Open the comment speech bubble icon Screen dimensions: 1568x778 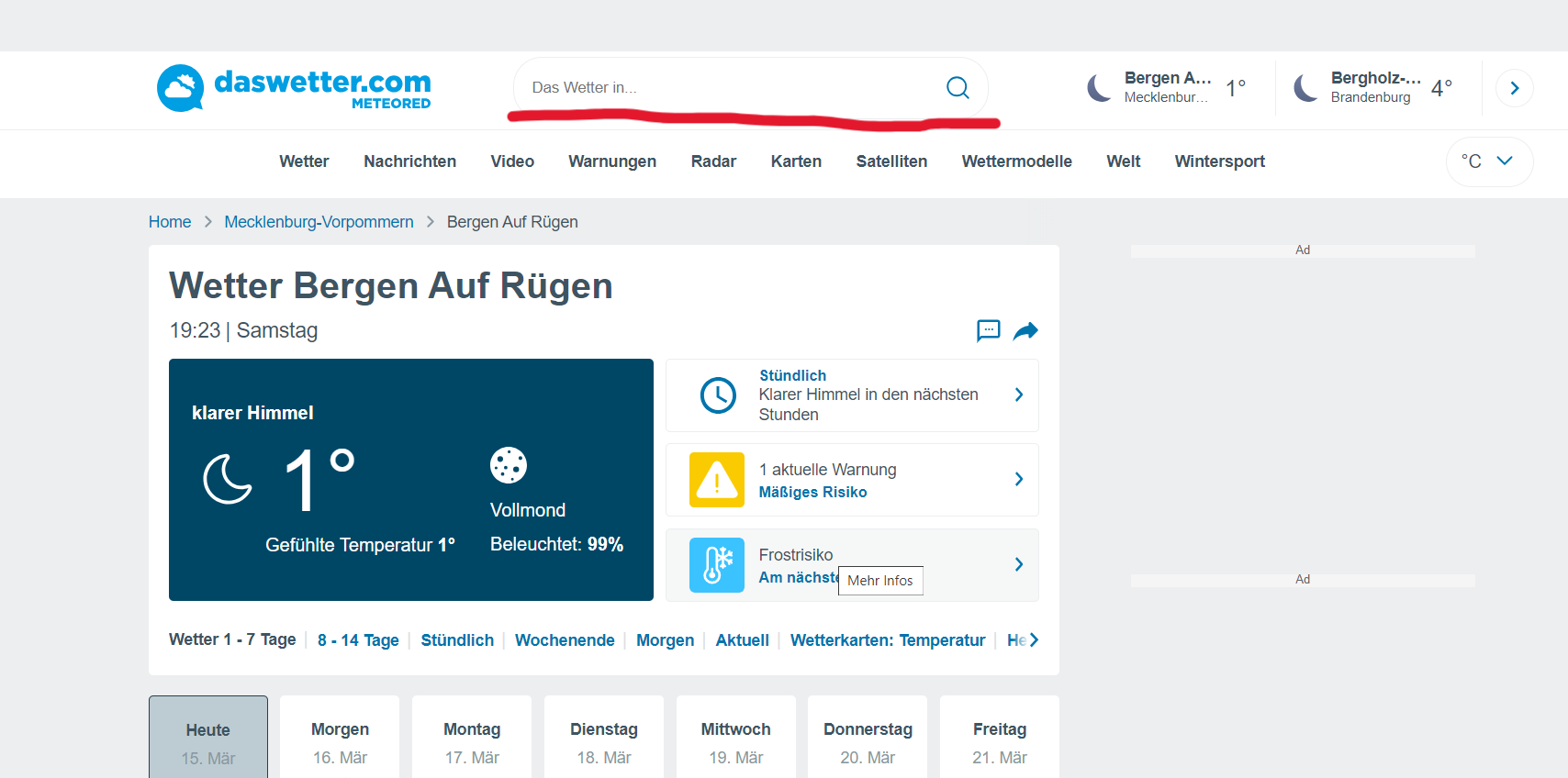pyautogui.click(x=988, y=330)
